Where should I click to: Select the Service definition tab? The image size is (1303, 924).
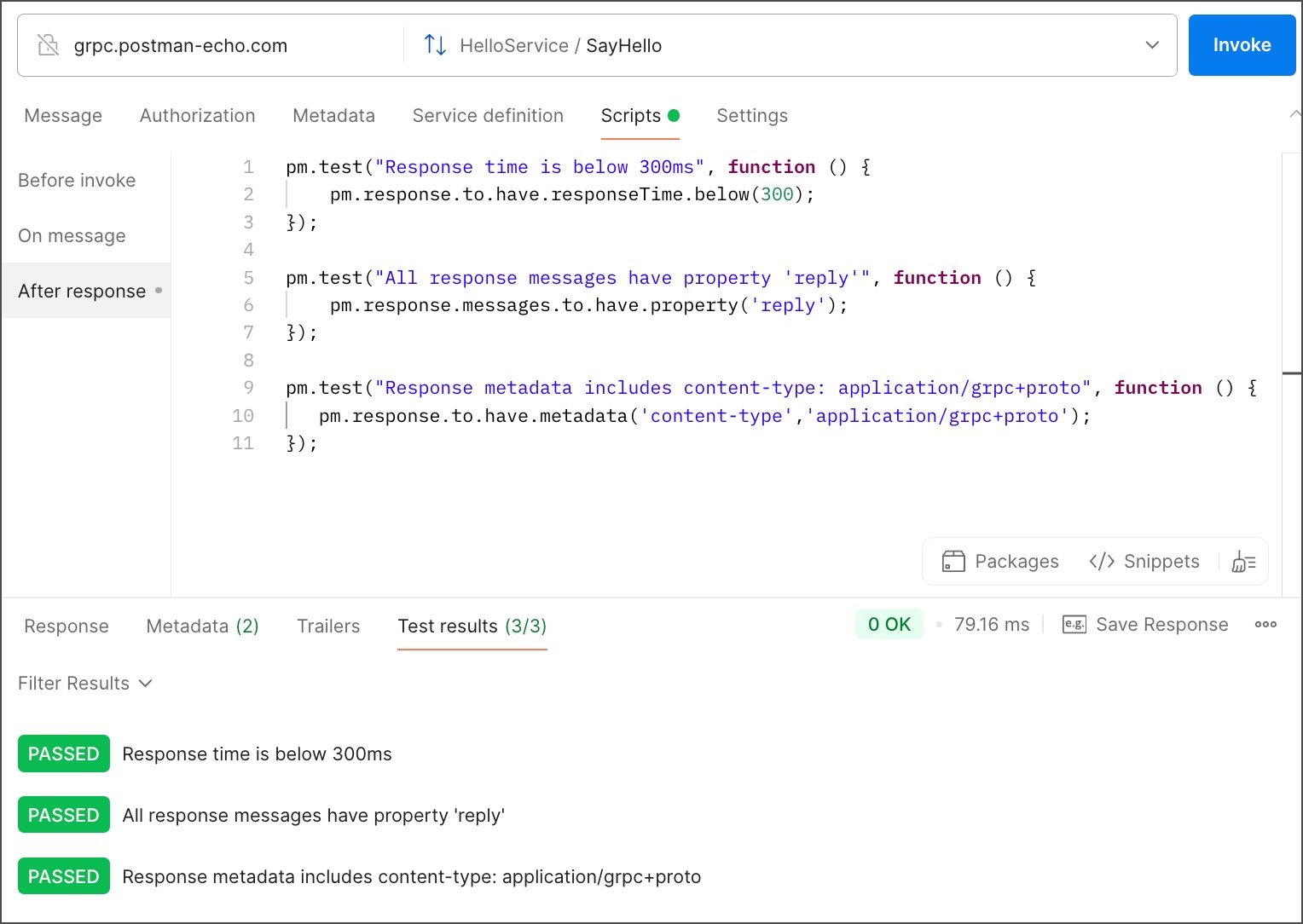tap(488, 116)
